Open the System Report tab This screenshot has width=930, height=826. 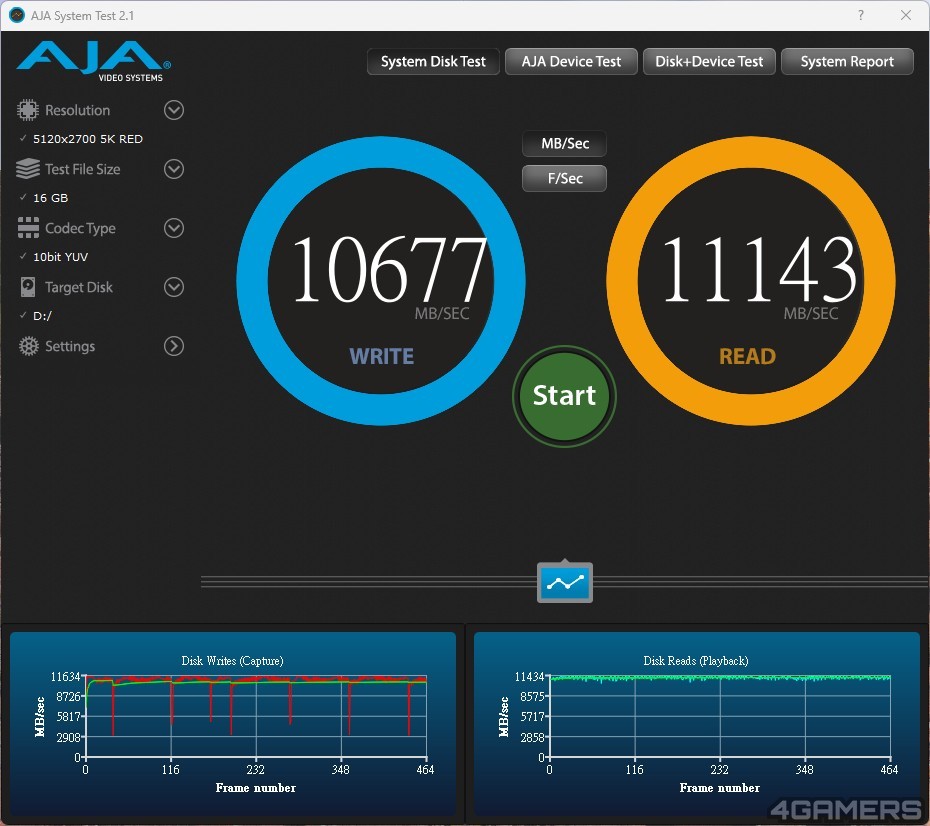click(x=847, y=62)
